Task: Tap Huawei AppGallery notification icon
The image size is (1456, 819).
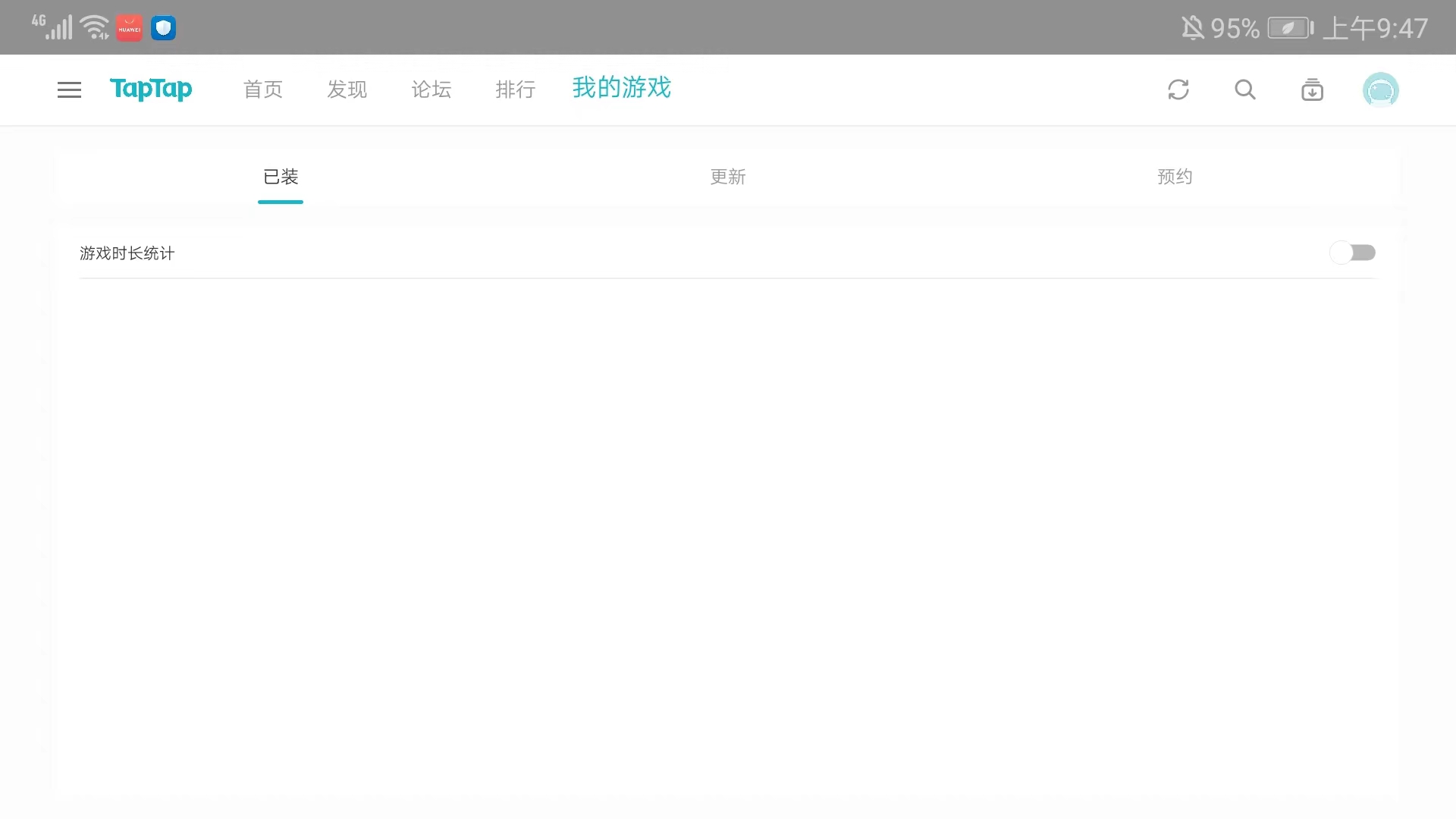Action: (129, 28)
